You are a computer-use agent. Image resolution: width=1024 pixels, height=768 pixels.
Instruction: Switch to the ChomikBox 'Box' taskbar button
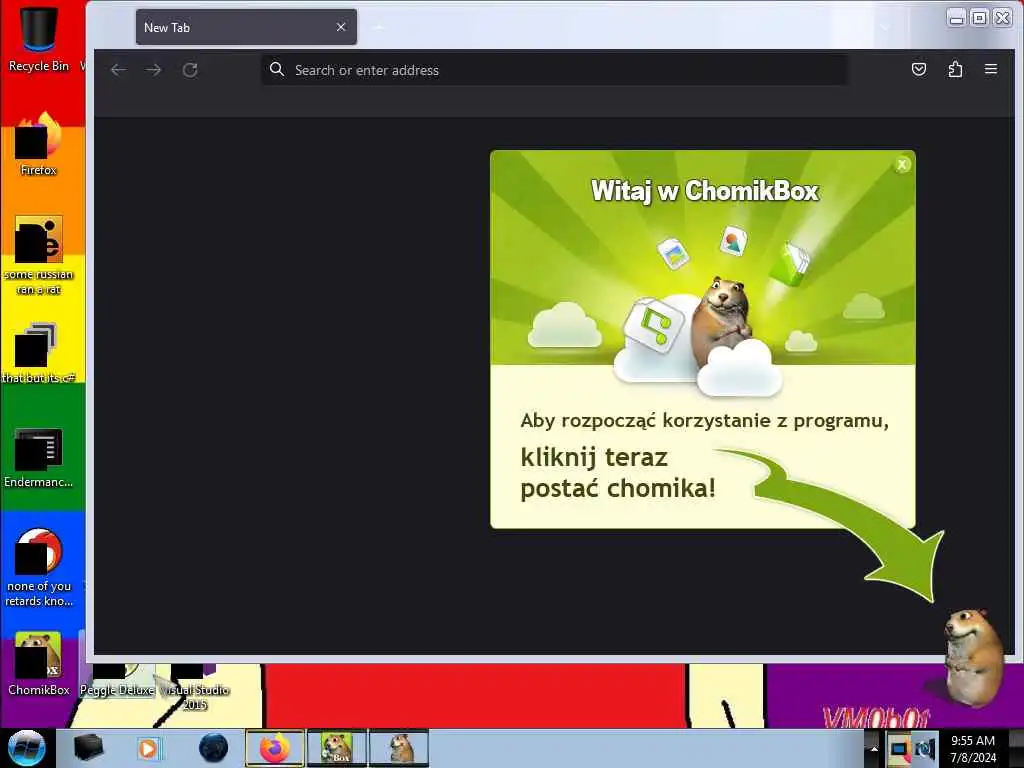pyautogui.click(x=337, y=748)
